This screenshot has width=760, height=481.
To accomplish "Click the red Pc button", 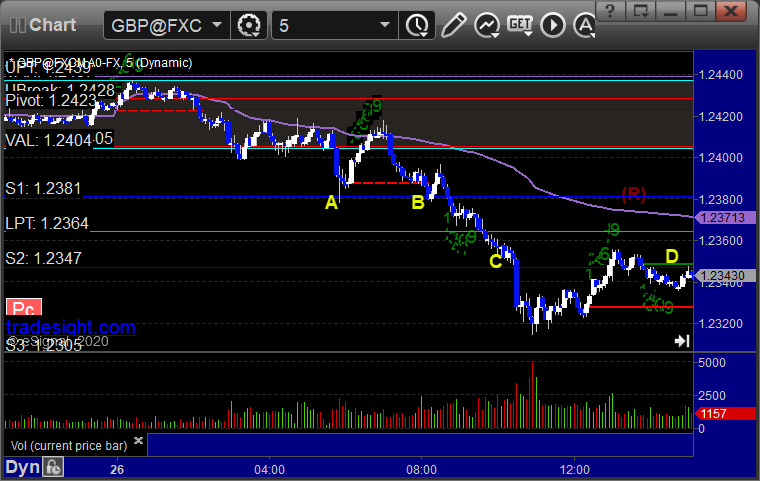I will pos(24,307).
